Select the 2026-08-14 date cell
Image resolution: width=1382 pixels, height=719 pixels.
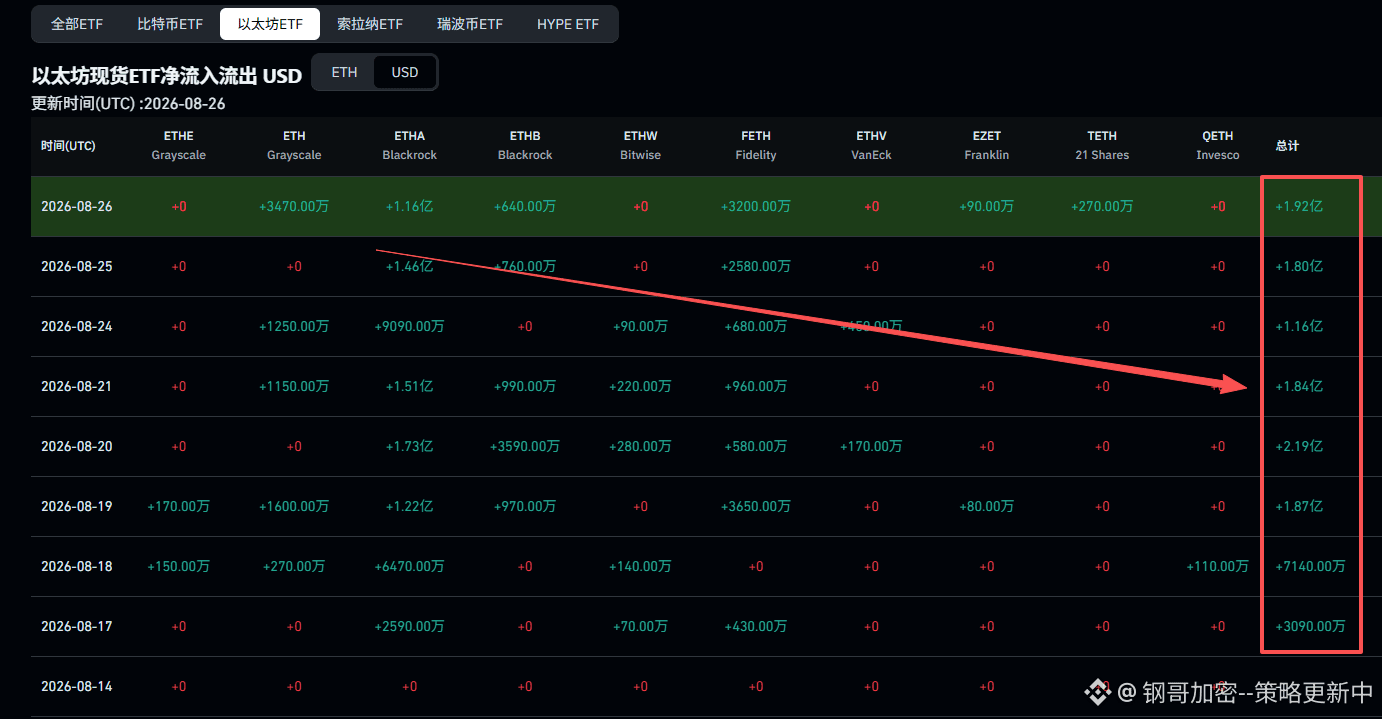coord(77,686)
